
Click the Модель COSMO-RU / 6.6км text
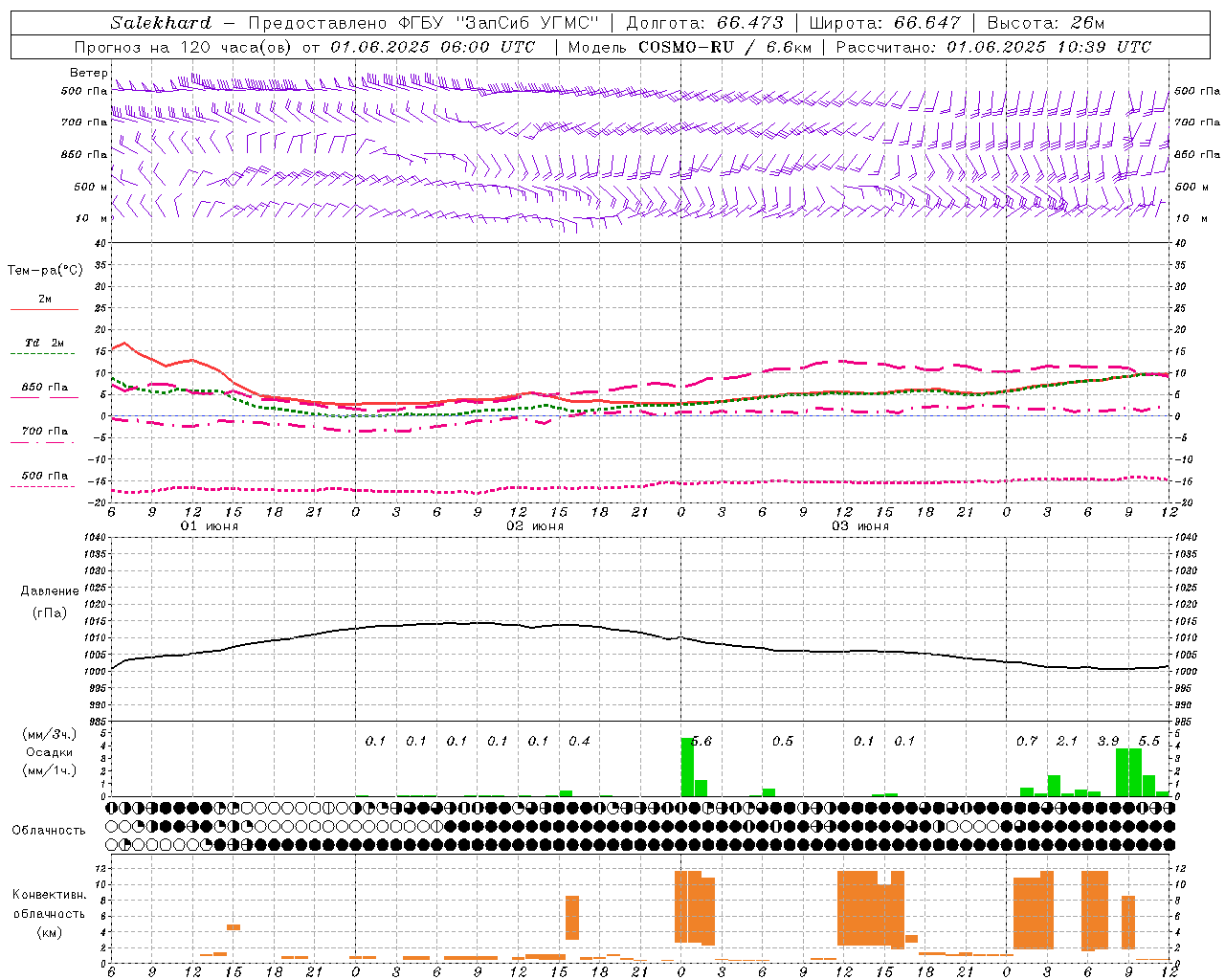[x=689, y=47]
